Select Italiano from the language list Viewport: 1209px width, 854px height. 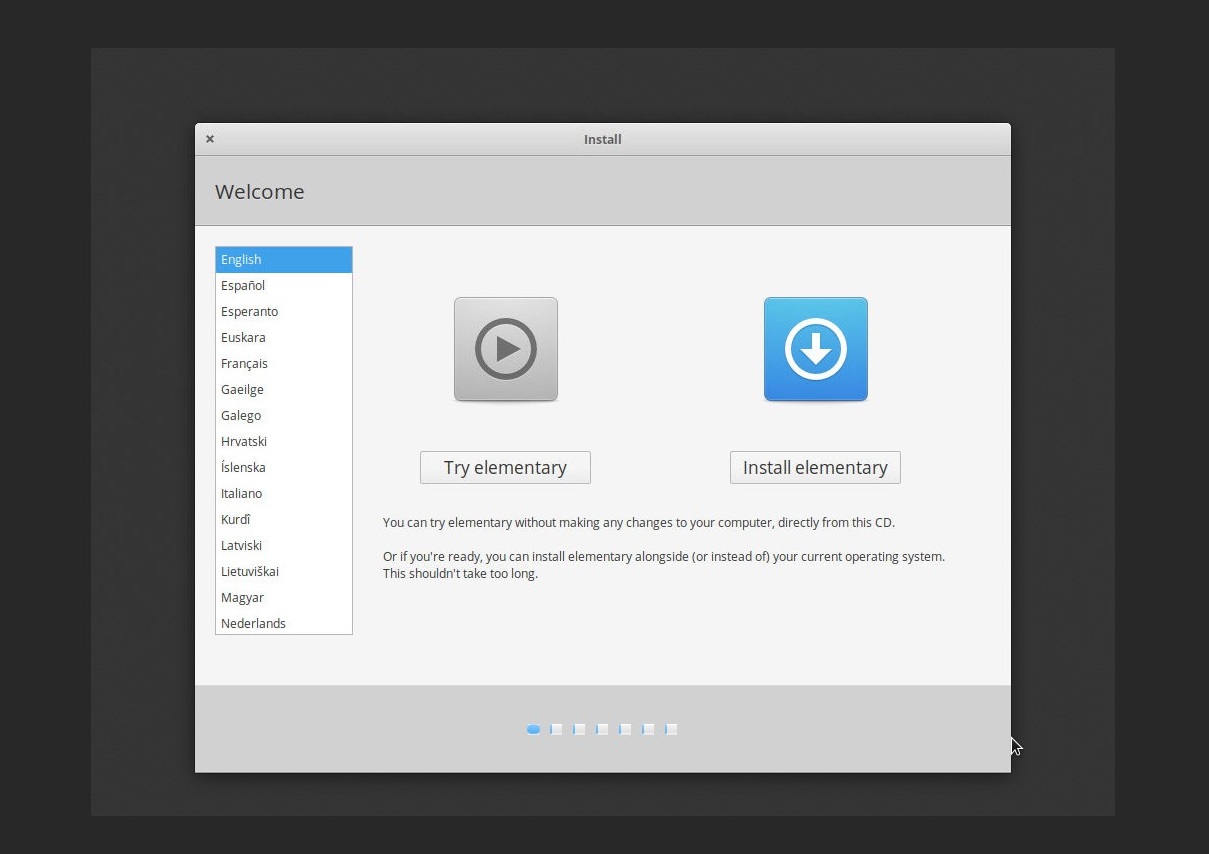tap(284, 494)
